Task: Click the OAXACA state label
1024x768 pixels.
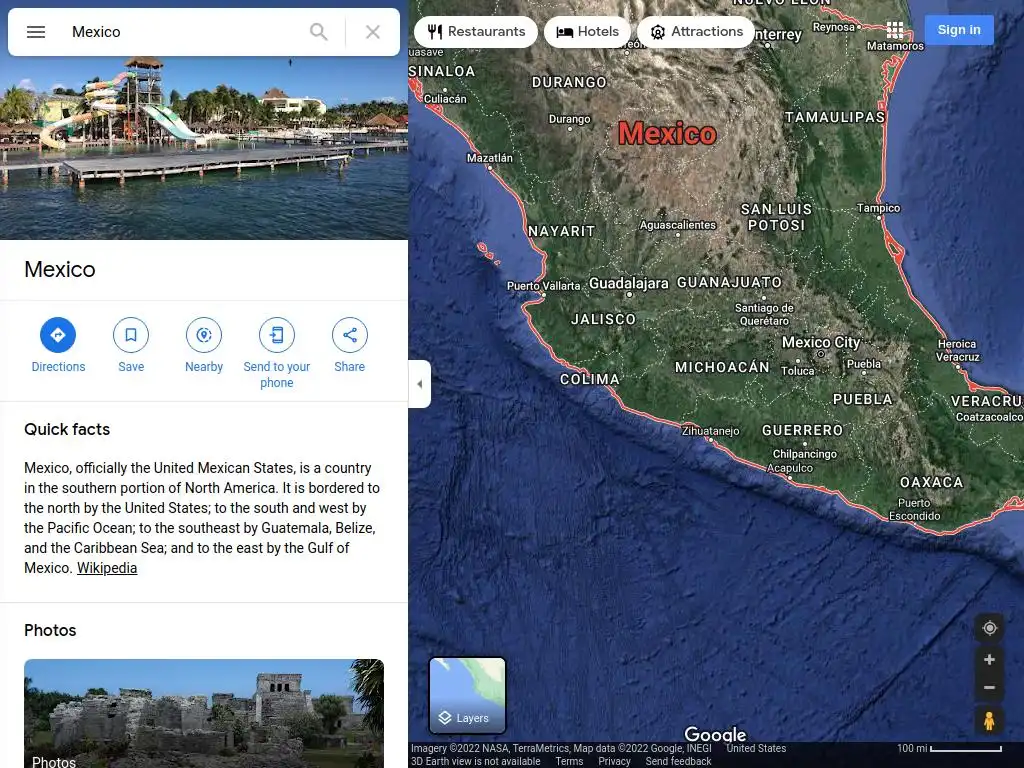Action: point(931,483)
